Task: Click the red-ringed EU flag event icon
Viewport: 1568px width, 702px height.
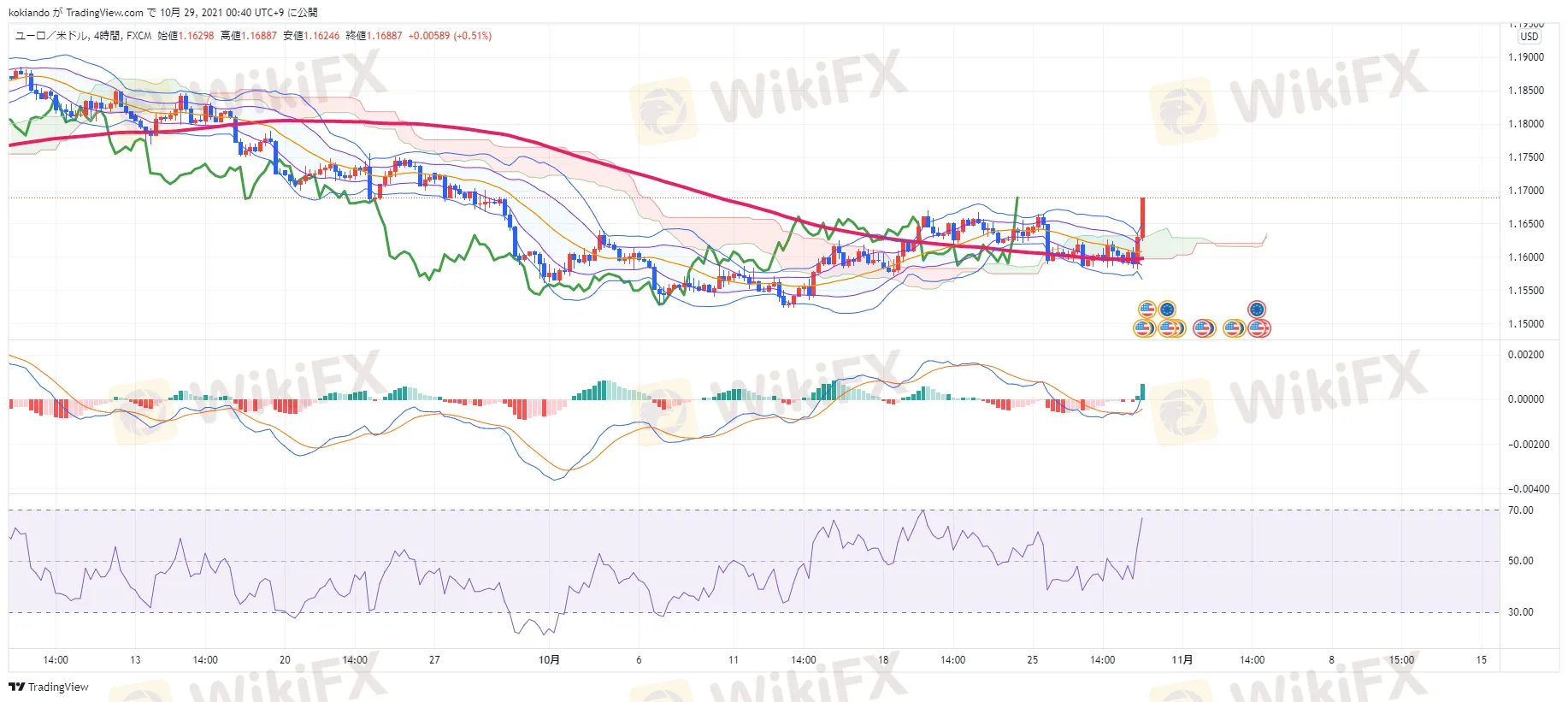Action: tap(1256, 310)
